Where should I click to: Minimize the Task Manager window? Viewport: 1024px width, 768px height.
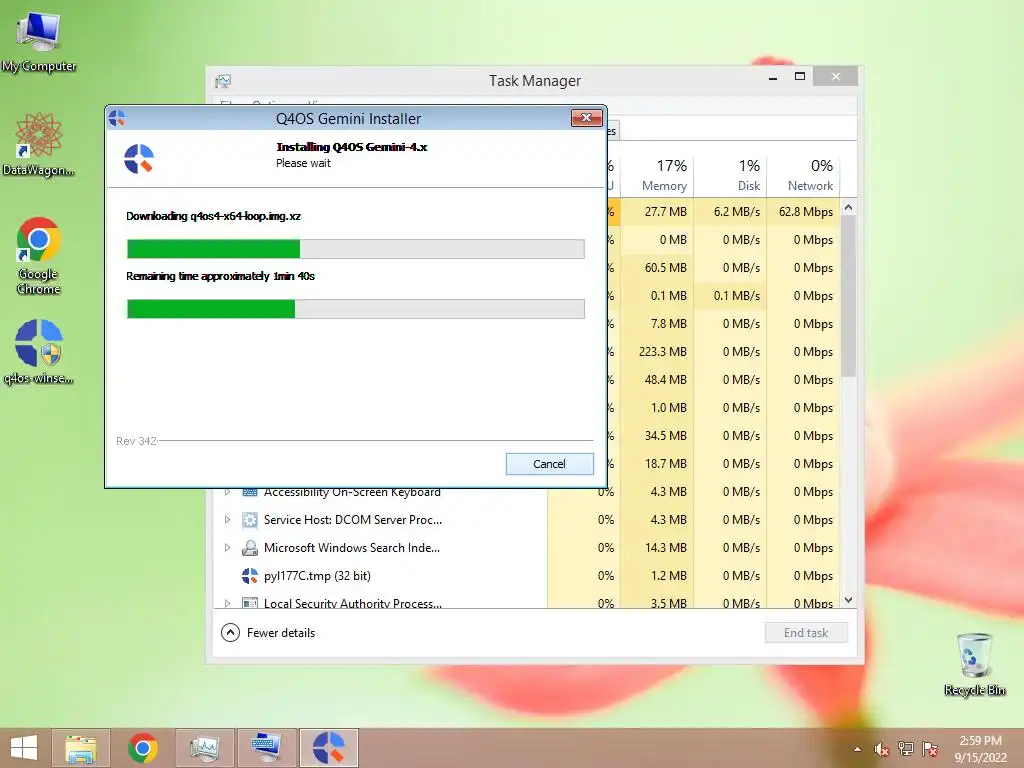pyautogui.click(x=773, y=77)
